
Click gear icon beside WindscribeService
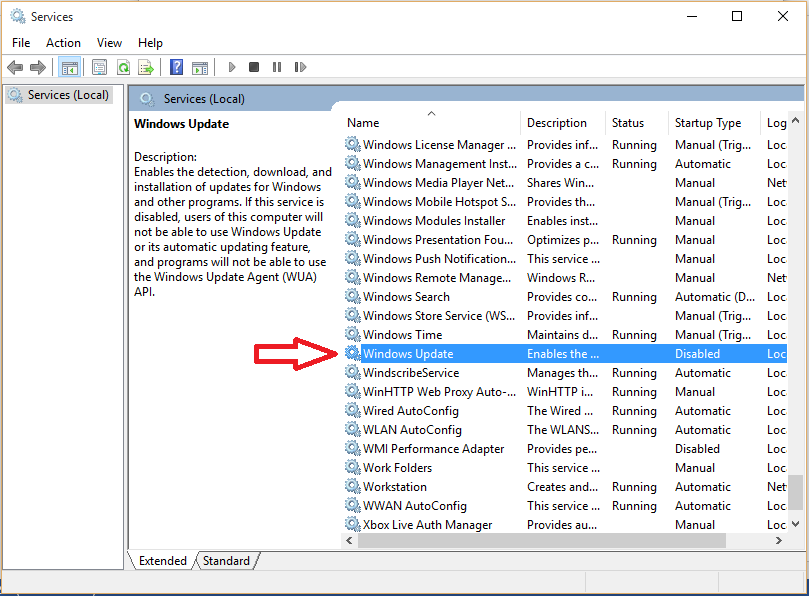(352, 372)
